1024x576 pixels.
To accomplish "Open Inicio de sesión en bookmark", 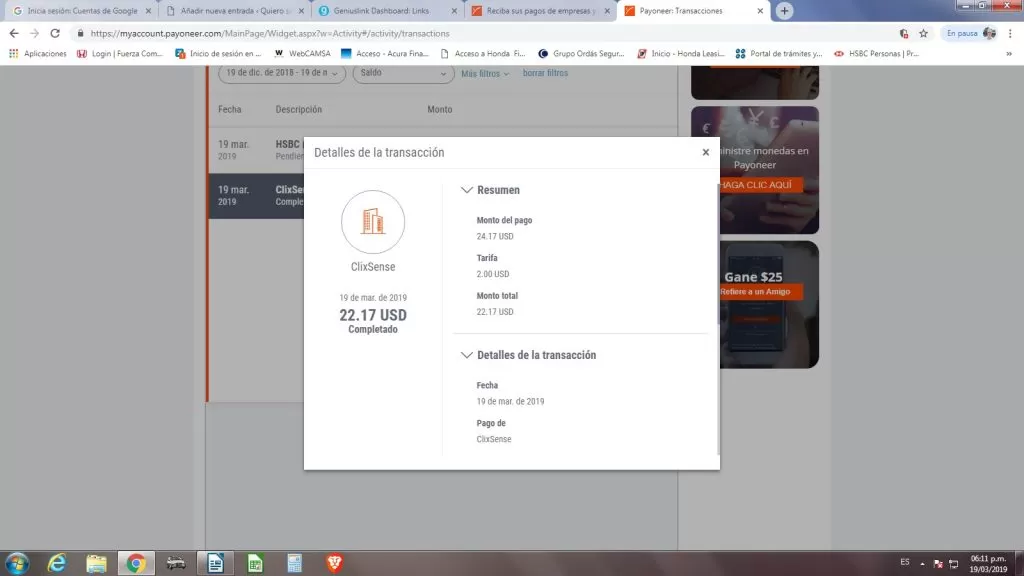I will point(217,54).
